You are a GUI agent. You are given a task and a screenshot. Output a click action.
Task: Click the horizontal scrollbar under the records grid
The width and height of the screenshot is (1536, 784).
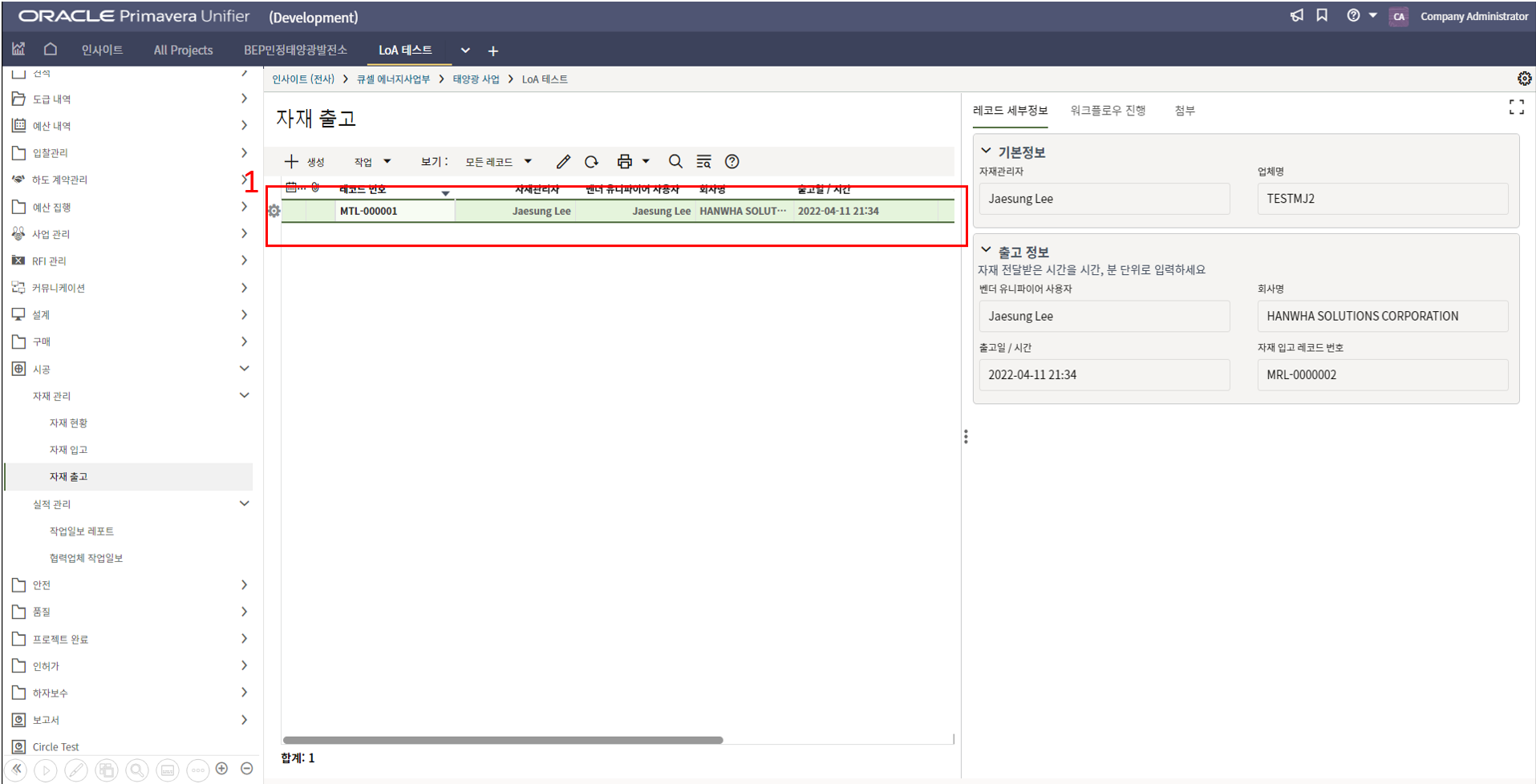click(503, 740)
